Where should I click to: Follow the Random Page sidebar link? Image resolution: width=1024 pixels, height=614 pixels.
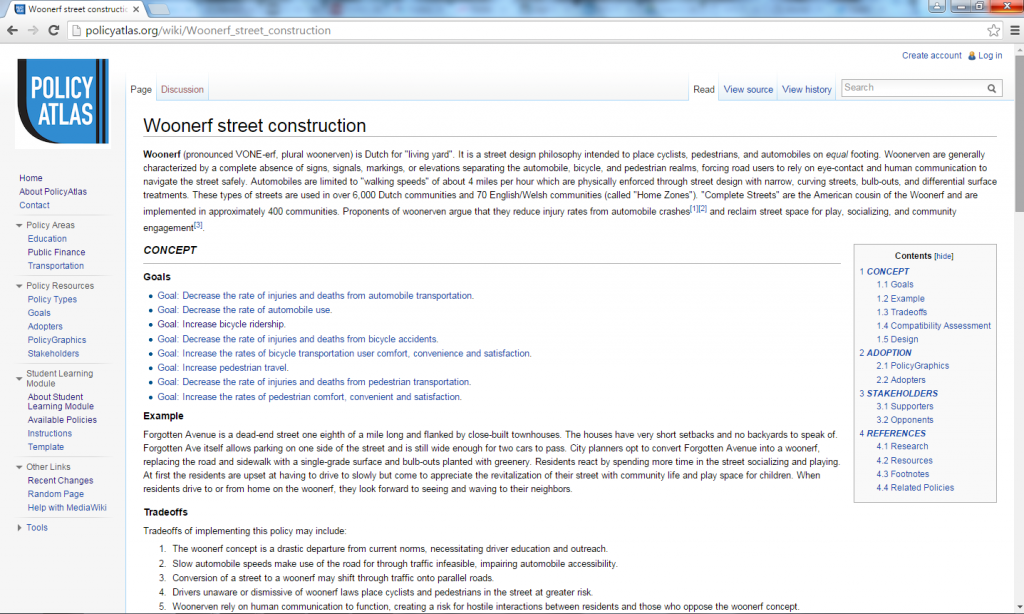[x=56, y=493]
